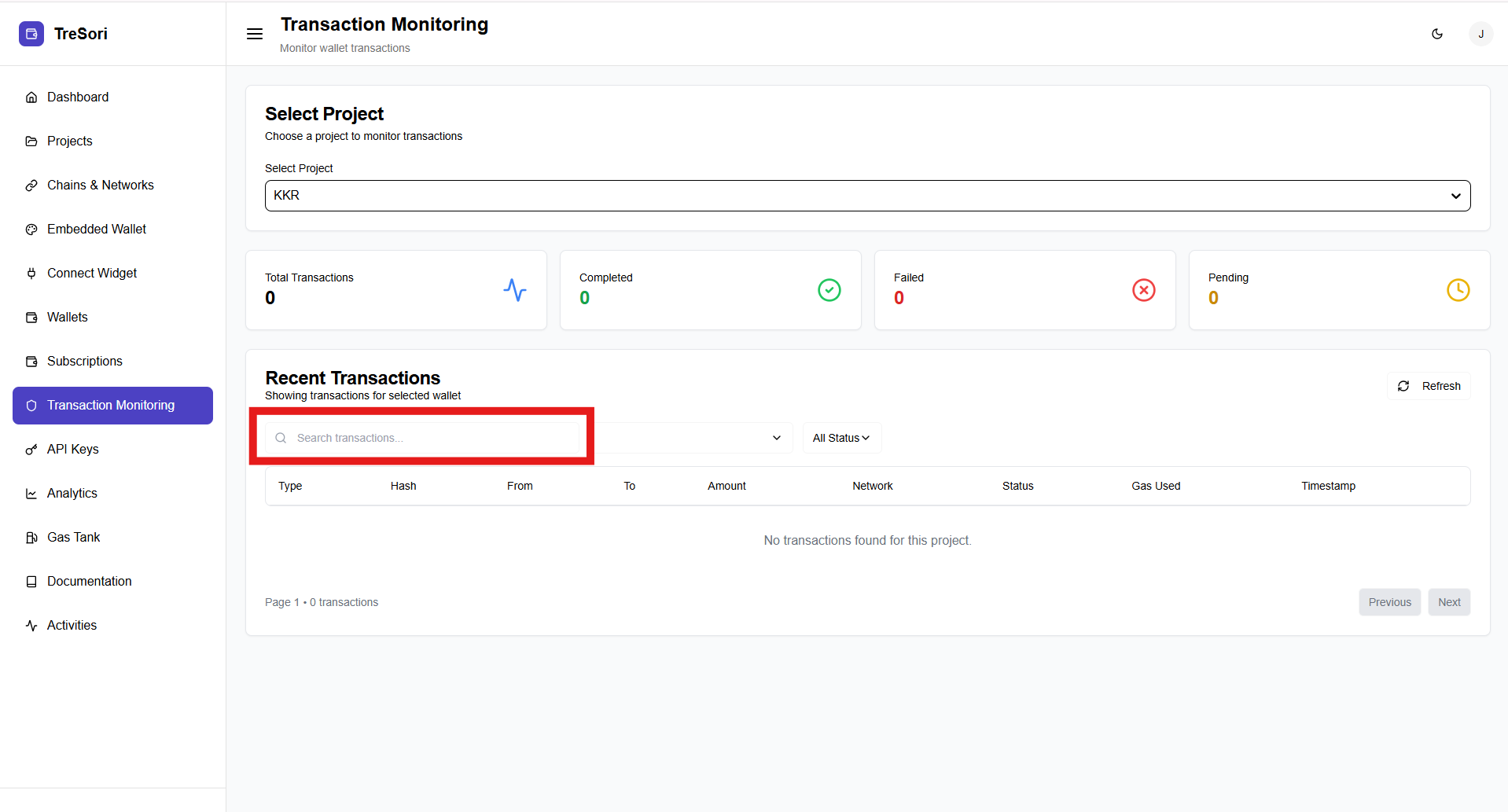This screenshot has height=812, width=1508.
Task: Click the Failed X circle icon
Action: pyautogui.click(x=1143, y=290)
